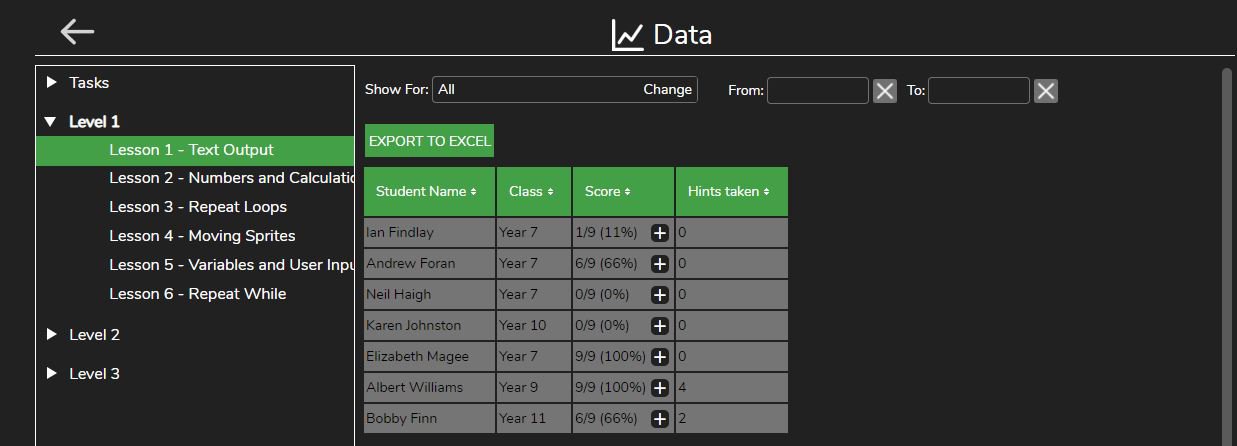Screen dimensions: 1237x446
Task: Select Lesson 4 - Moving Sprites
Action: [202, 236]
